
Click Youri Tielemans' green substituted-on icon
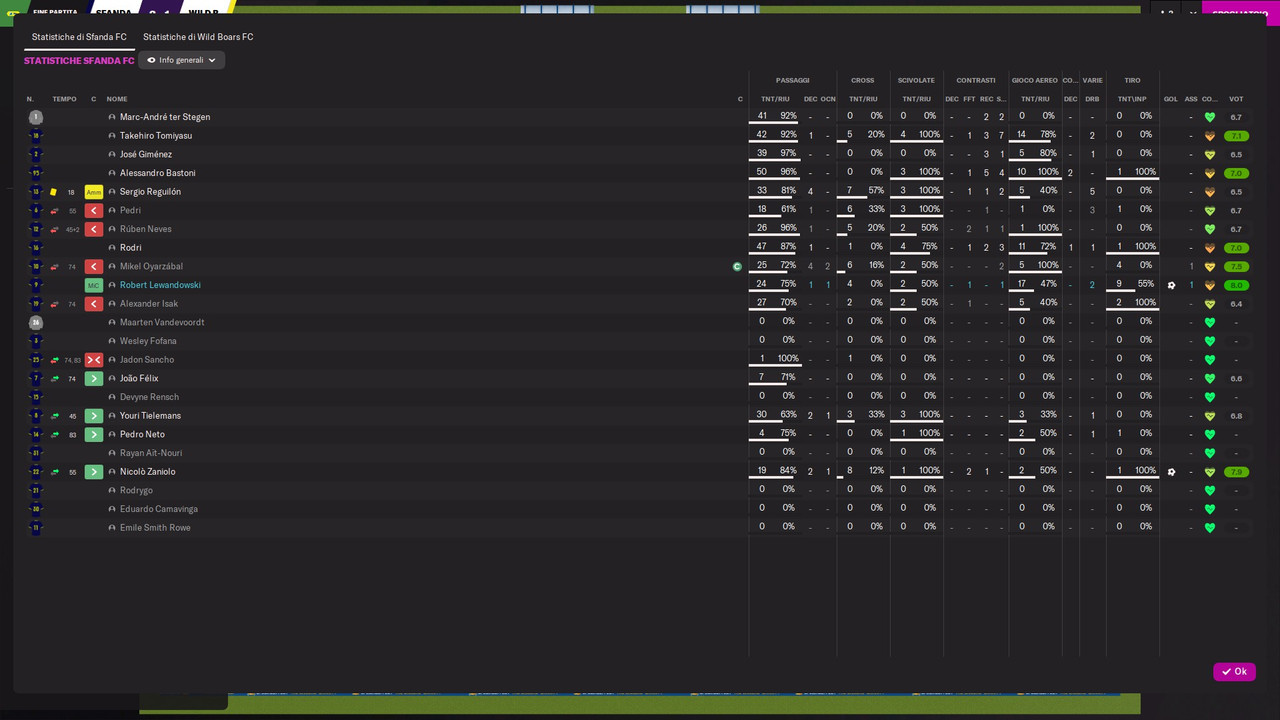tap(94, 416)
